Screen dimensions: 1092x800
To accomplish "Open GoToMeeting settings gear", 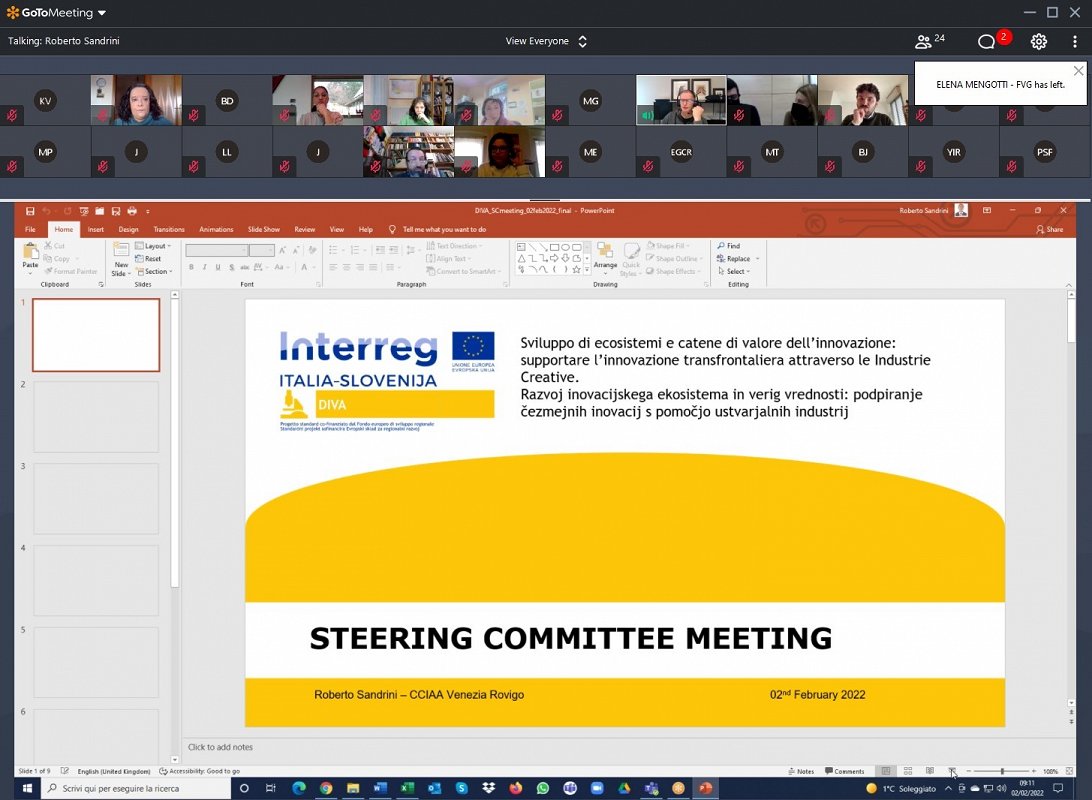I will (x=1038, y=42).
